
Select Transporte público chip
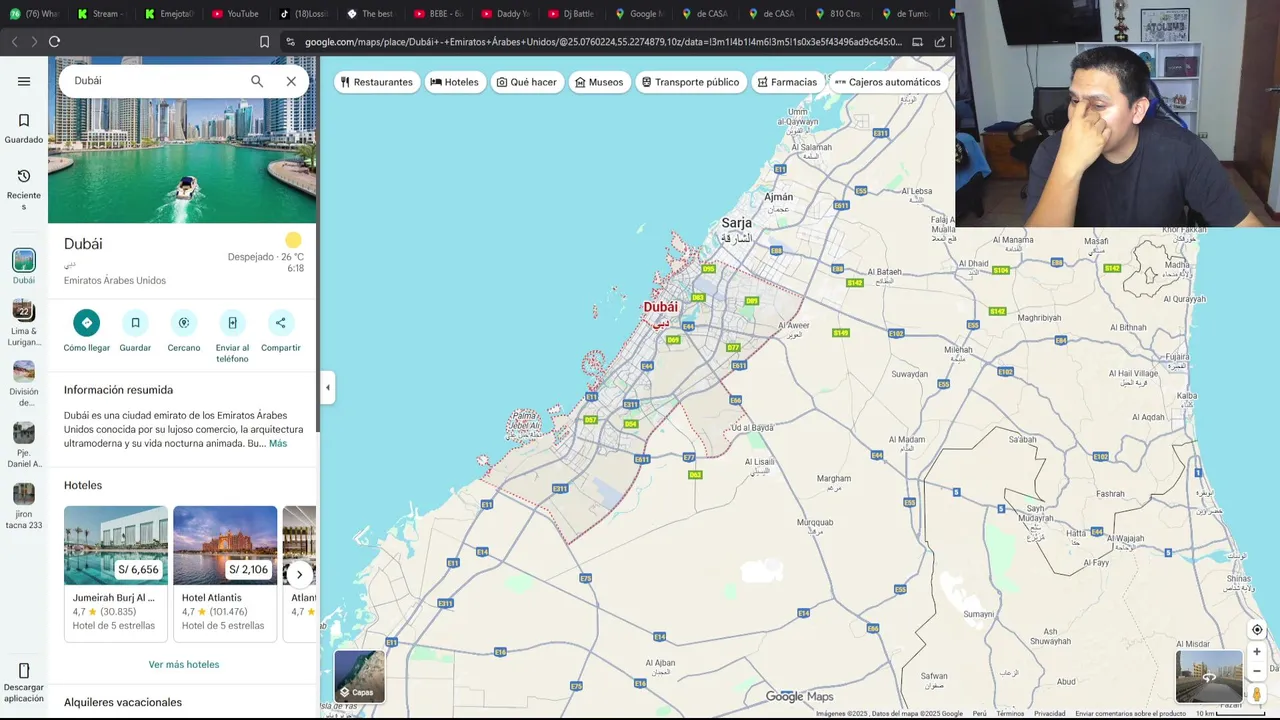click(x=690, y=82)
